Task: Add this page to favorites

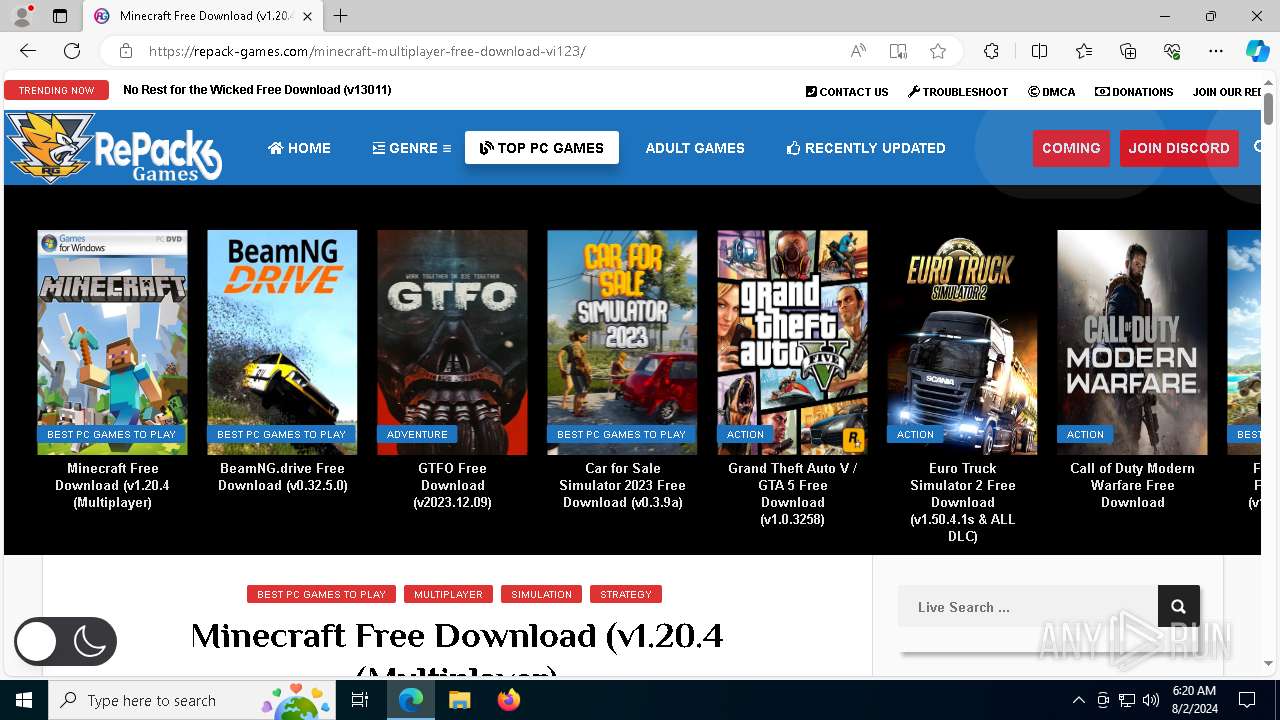Action: [938, 51]
